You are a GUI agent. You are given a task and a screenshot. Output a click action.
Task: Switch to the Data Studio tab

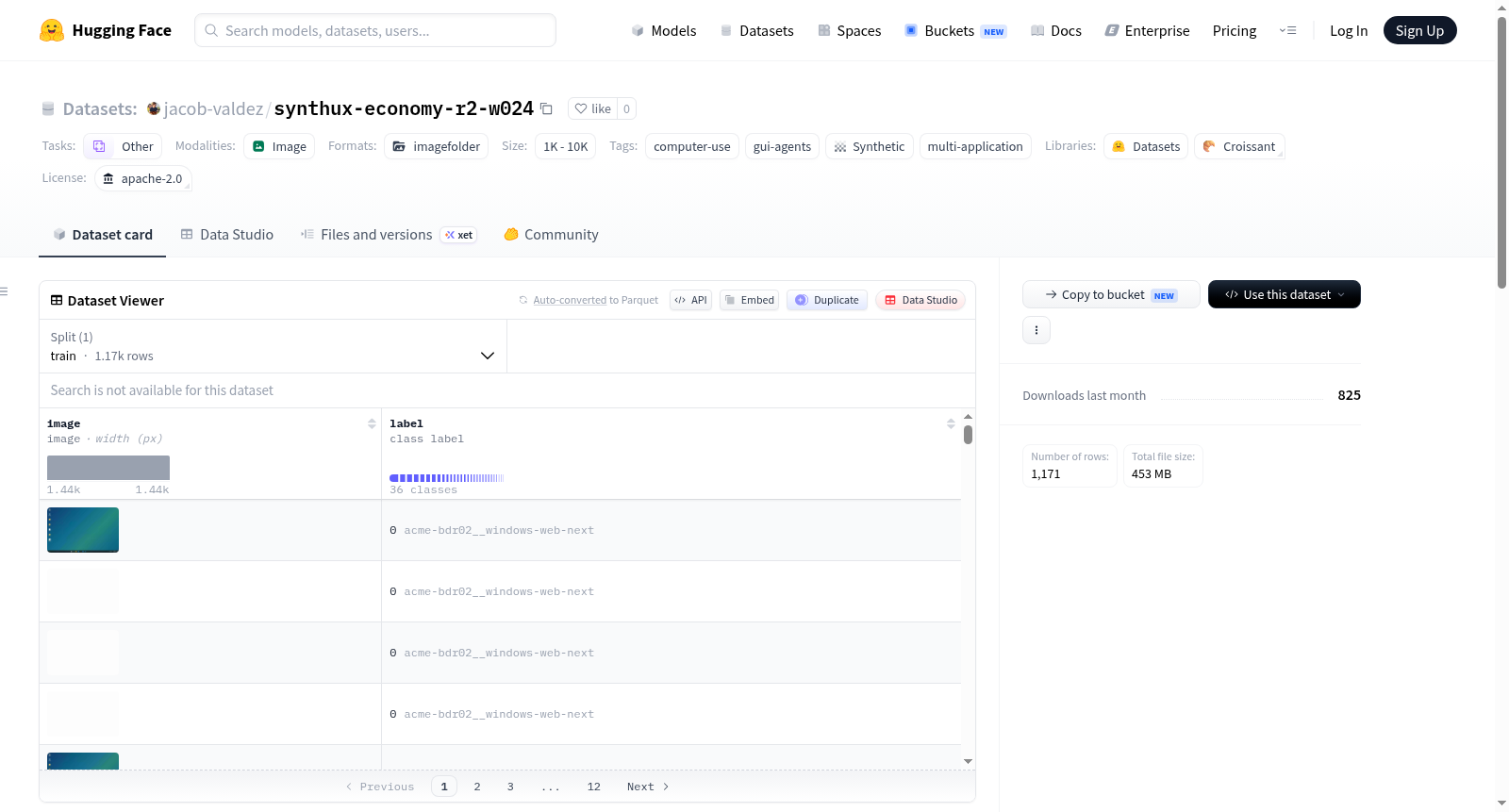point(227,235)
